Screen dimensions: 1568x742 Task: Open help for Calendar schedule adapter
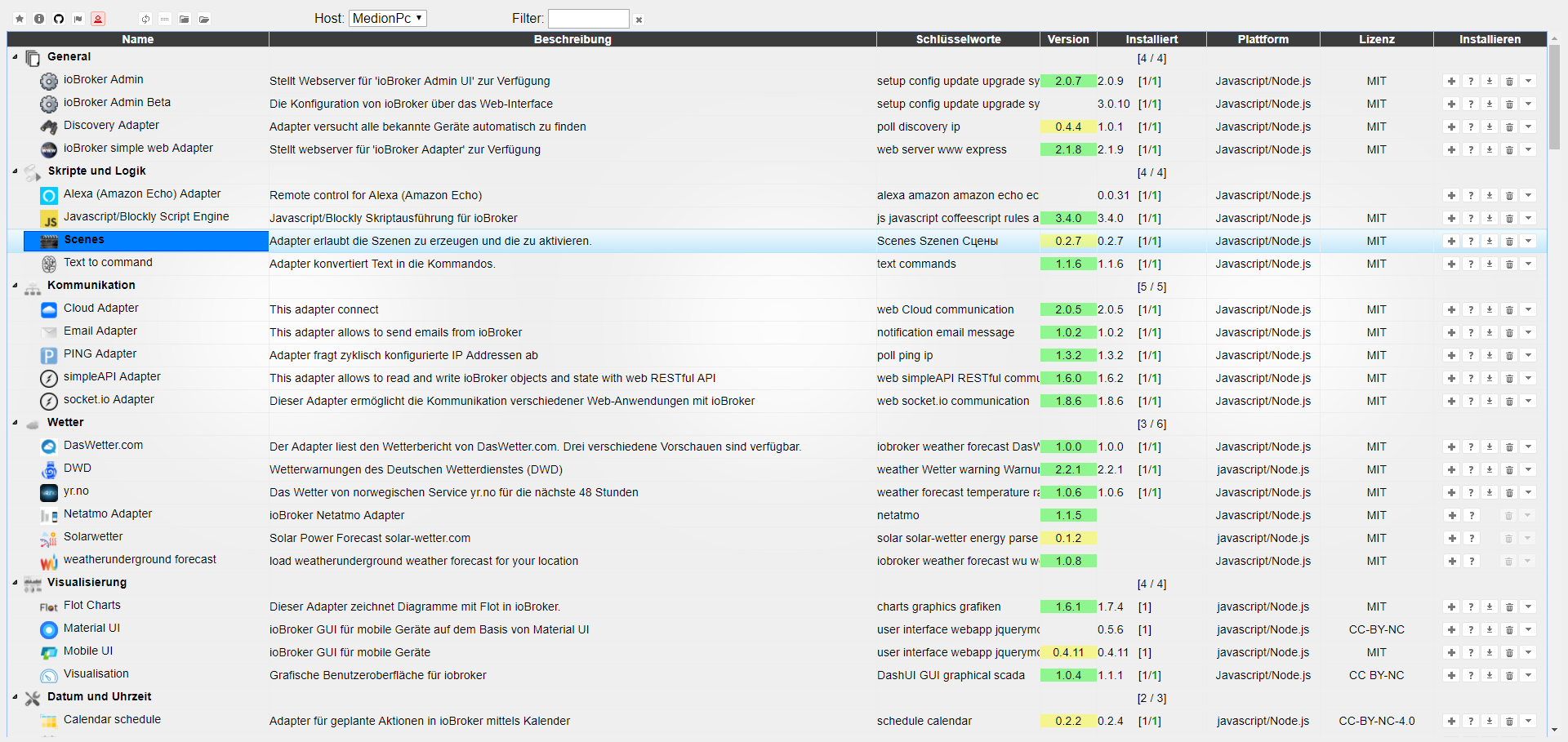click(x=1471, y=722)
